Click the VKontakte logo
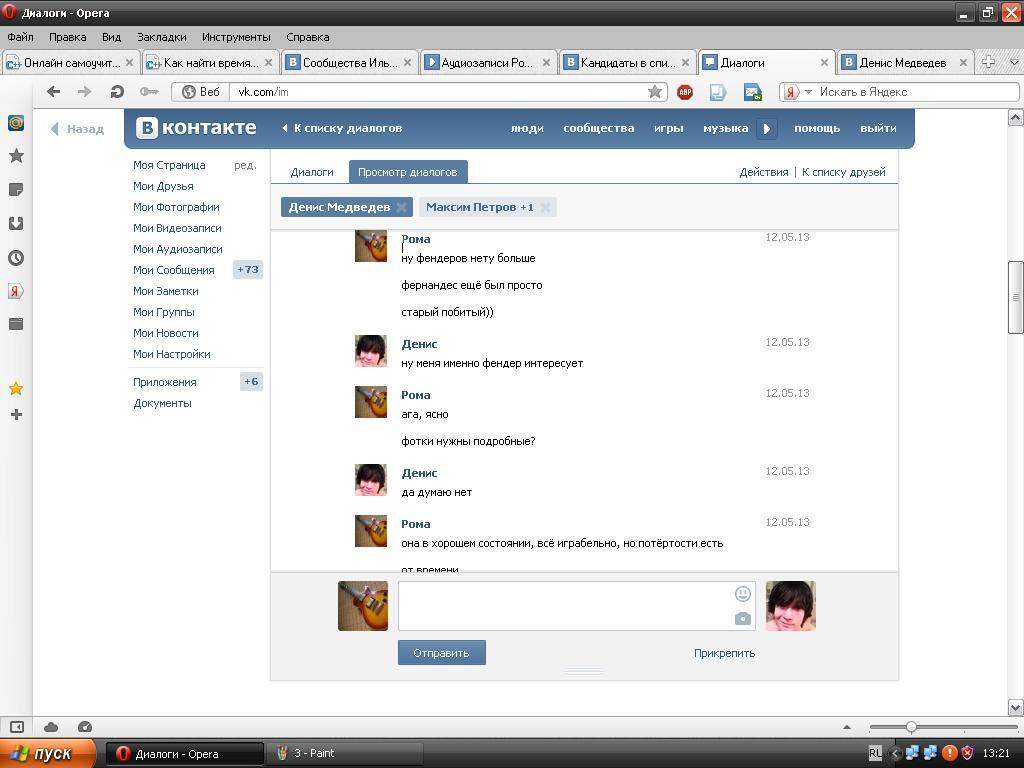 coord(196,127)
